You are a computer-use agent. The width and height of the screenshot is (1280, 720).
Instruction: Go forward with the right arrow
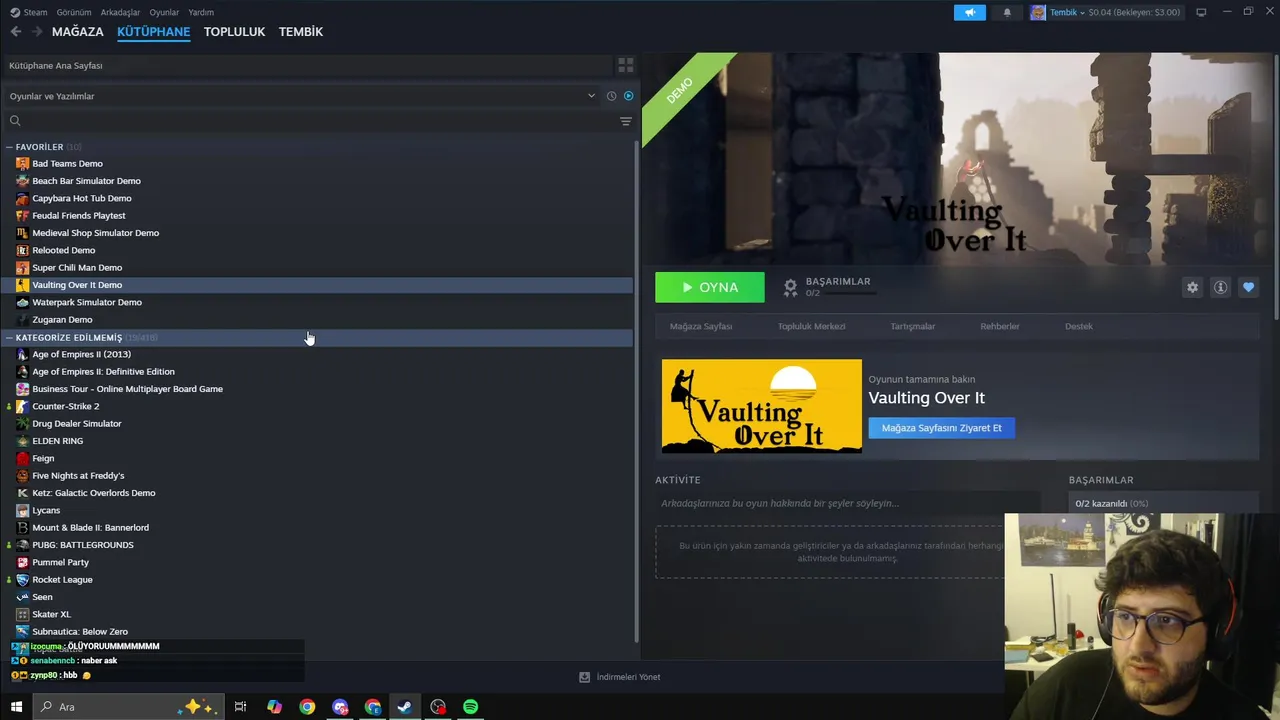pyautogui.click(x=37, y=32)
